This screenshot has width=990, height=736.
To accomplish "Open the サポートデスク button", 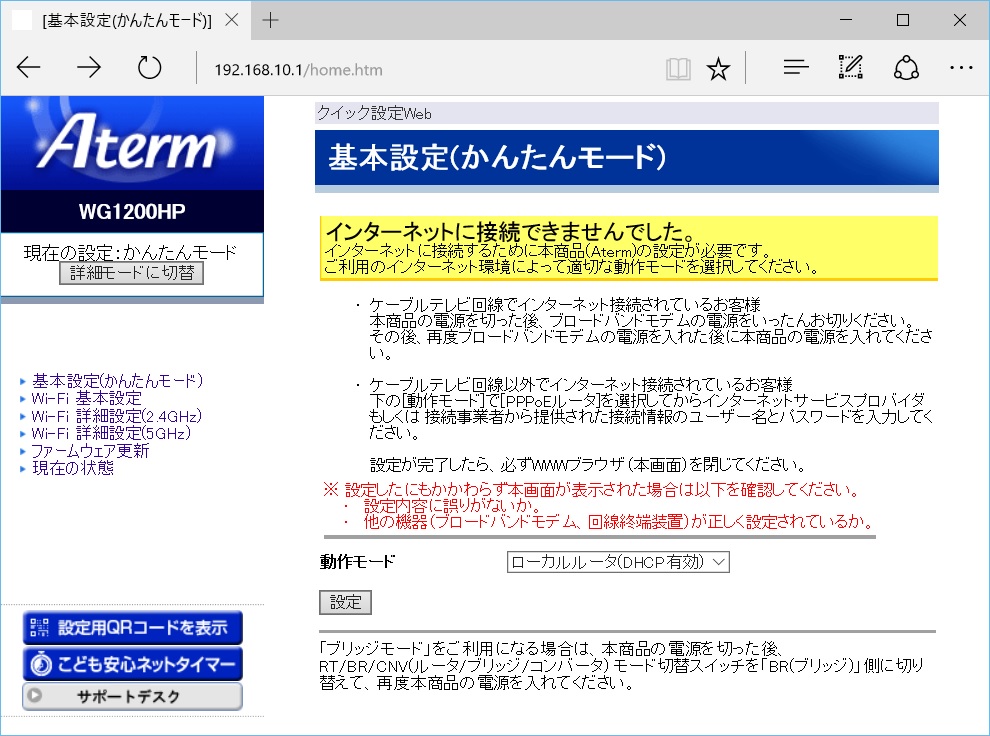I will point(133,696).
